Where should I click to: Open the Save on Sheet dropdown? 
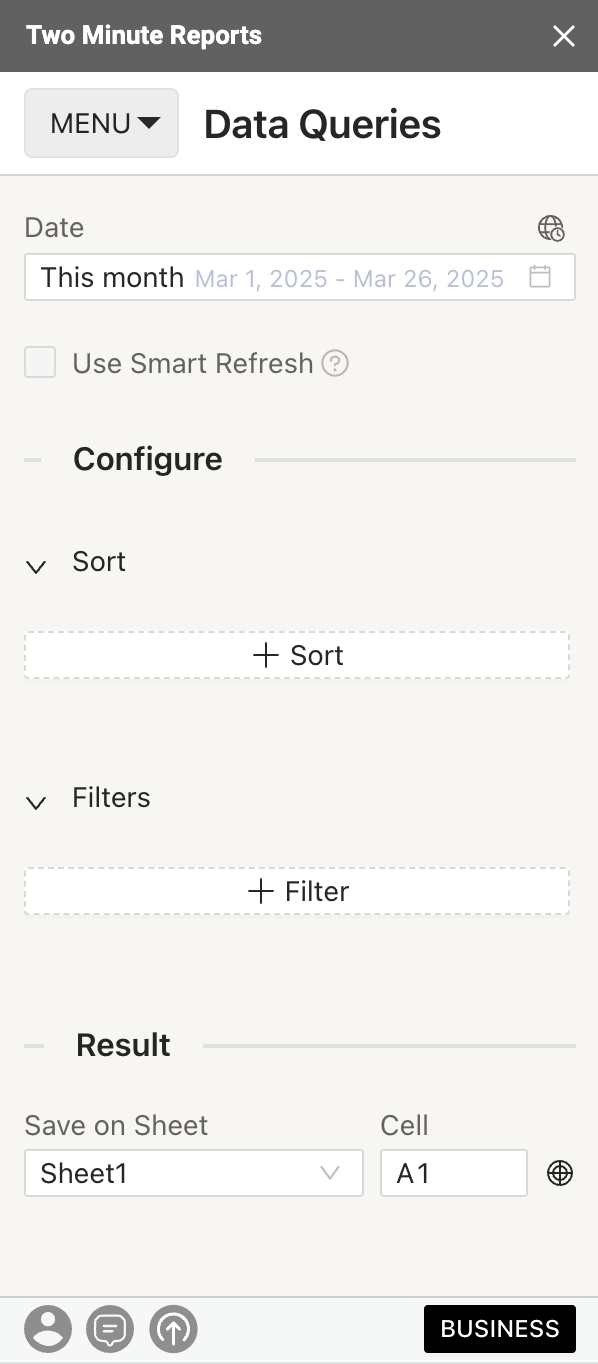point(194,1173)
